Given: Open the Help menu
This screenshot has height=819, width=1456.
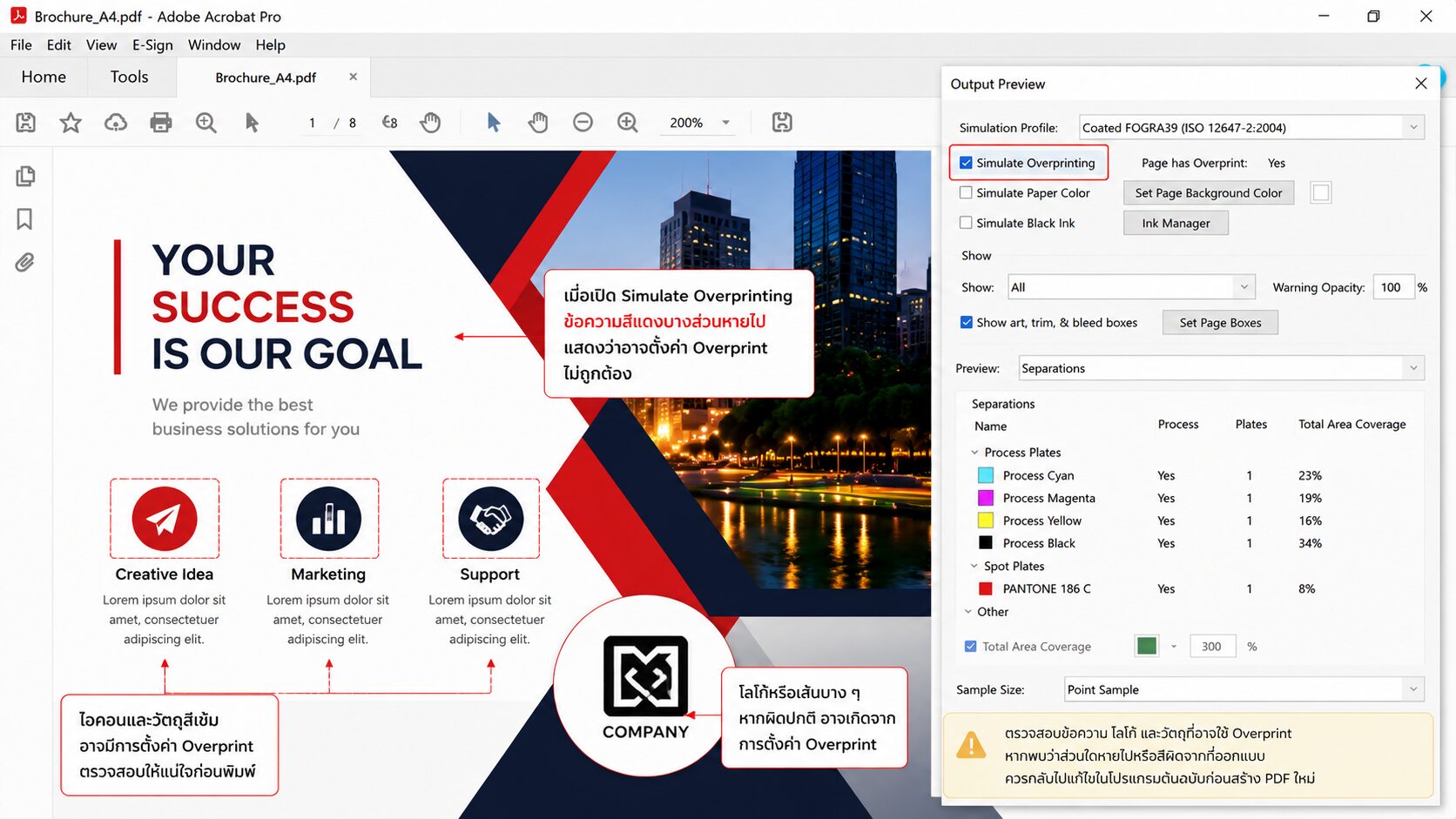Looking at the screenshot, I should pos(270,44).
